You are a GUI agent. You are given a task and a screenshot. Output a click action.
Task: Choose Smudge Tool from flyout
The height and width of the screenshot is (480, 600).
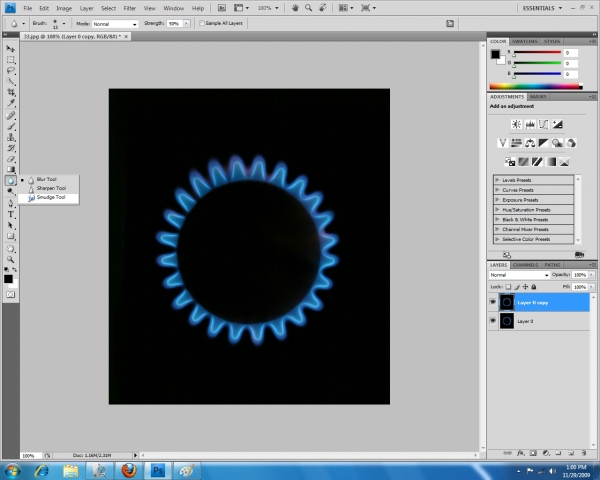[49, 197]
